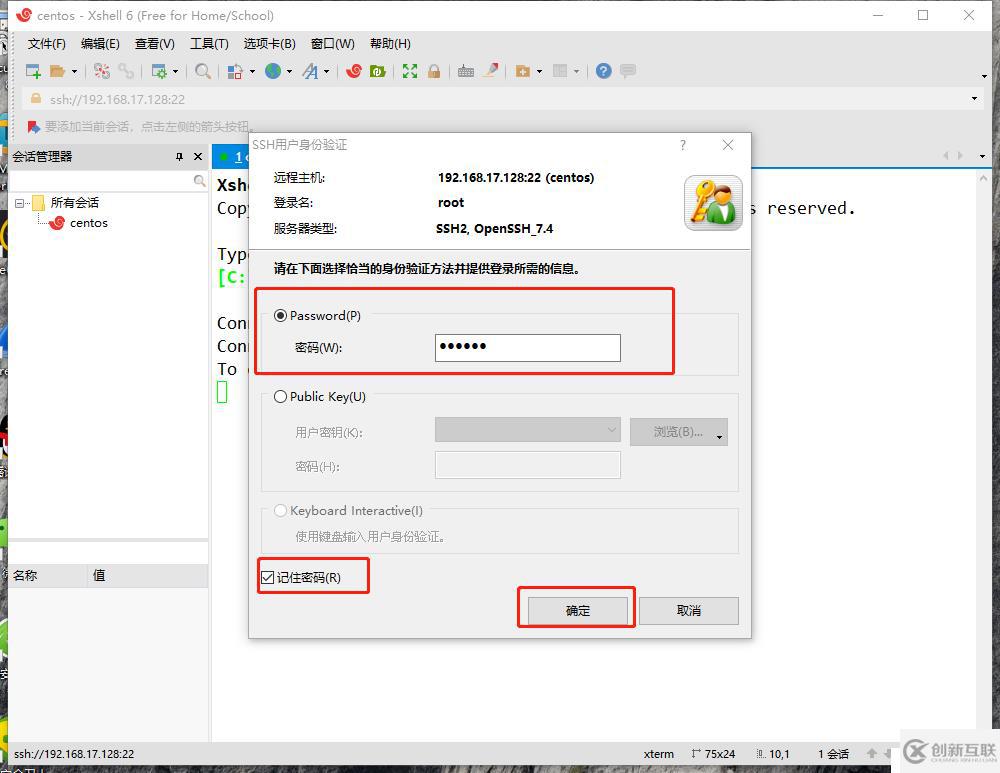Launch the red Xmanager swirl icon
Image resolution: width=1000 pixels, height=773 pixels.
coord(354,71)
